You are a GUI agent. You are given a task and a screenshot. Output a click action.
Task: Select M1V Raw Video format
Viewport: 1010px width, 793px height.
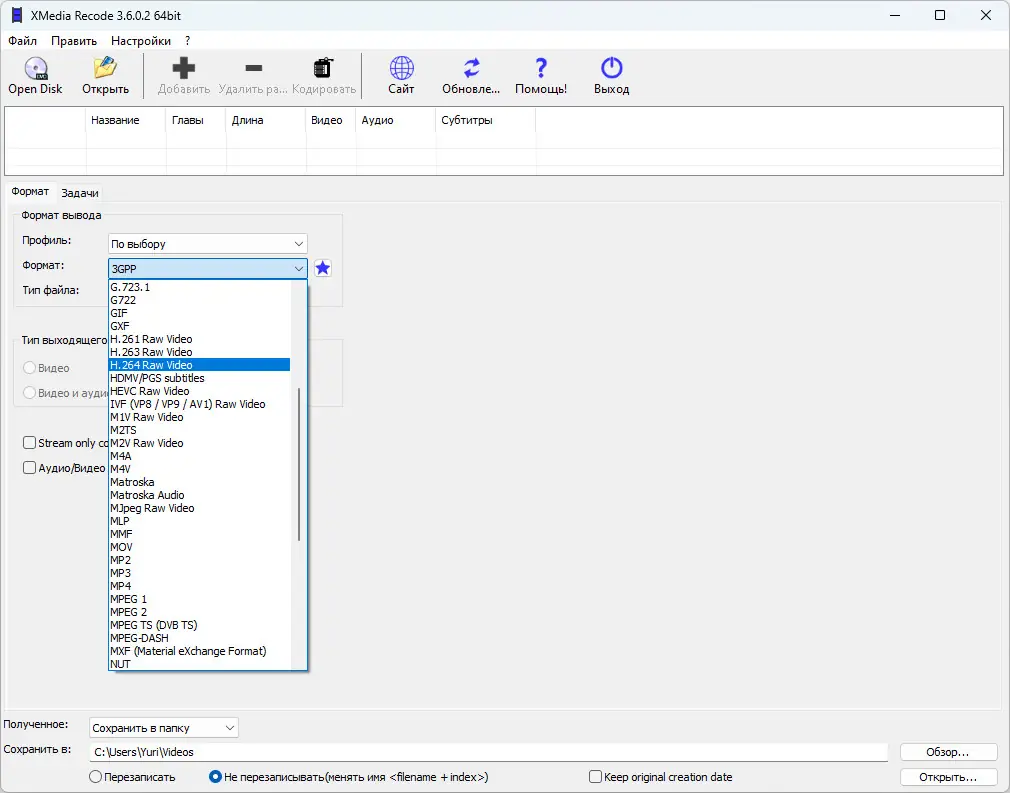coord(200,417)
